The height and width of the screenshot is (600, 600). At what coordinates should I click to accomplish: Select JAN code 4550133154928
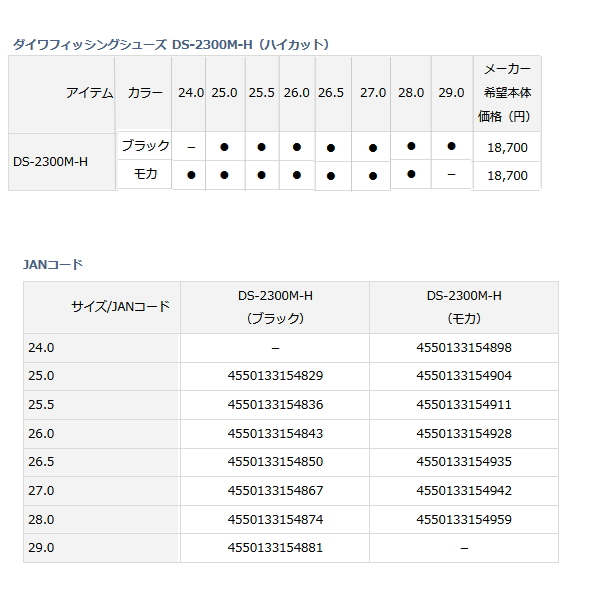coord(464,434)
